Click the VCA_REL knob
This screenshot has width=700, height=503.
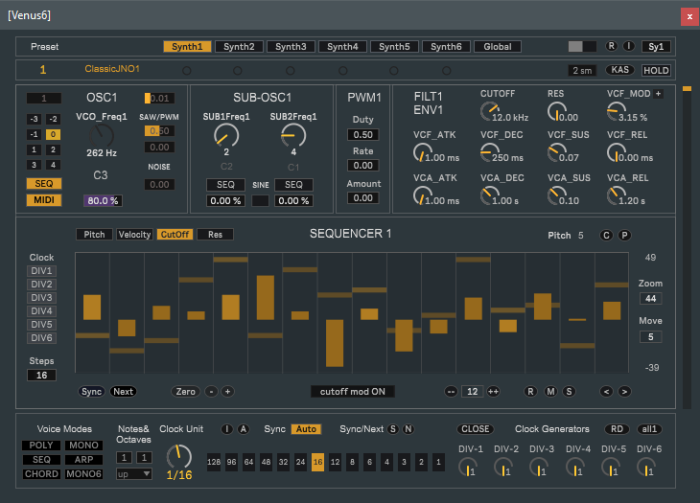617,196
